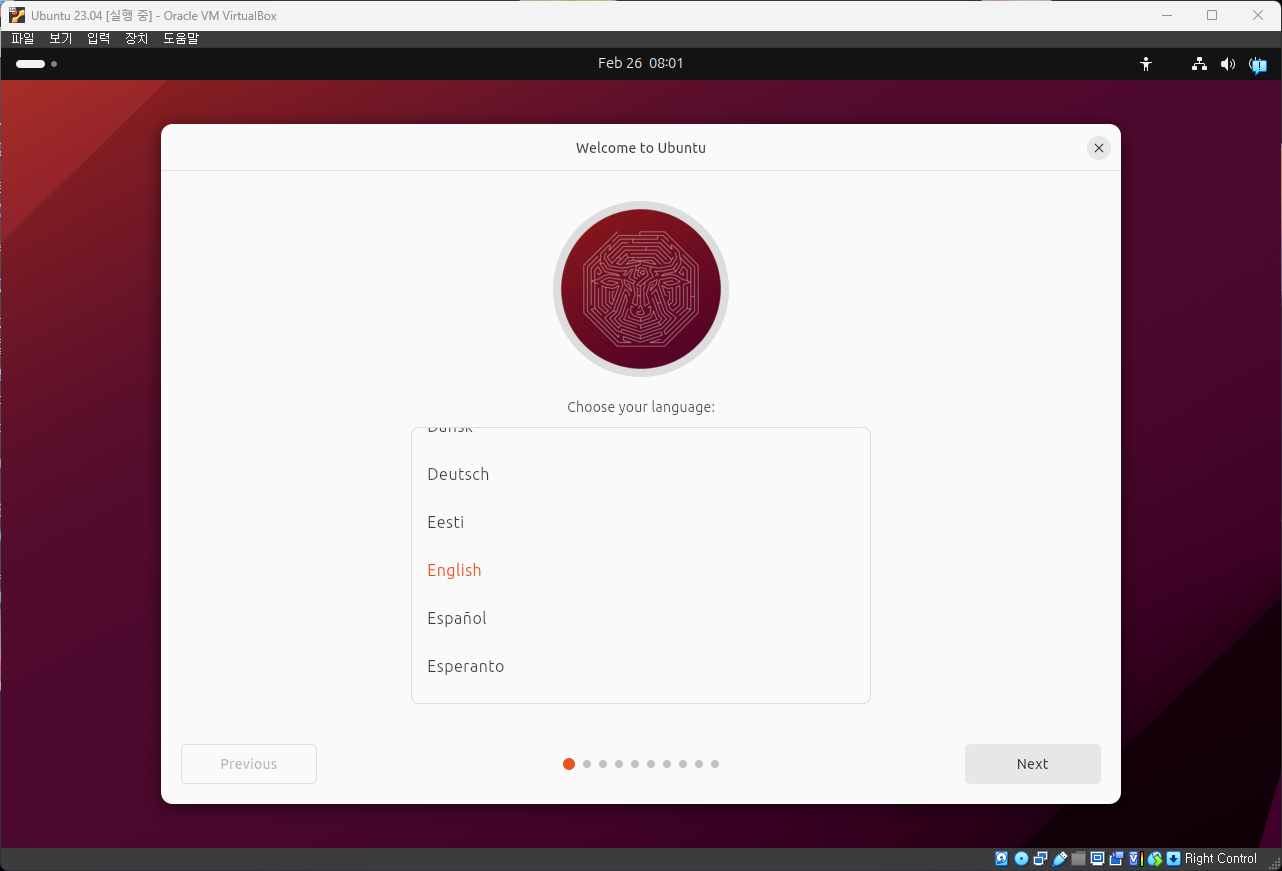Click the keyboard capture arrow icon in status bar

[1173, 858]
